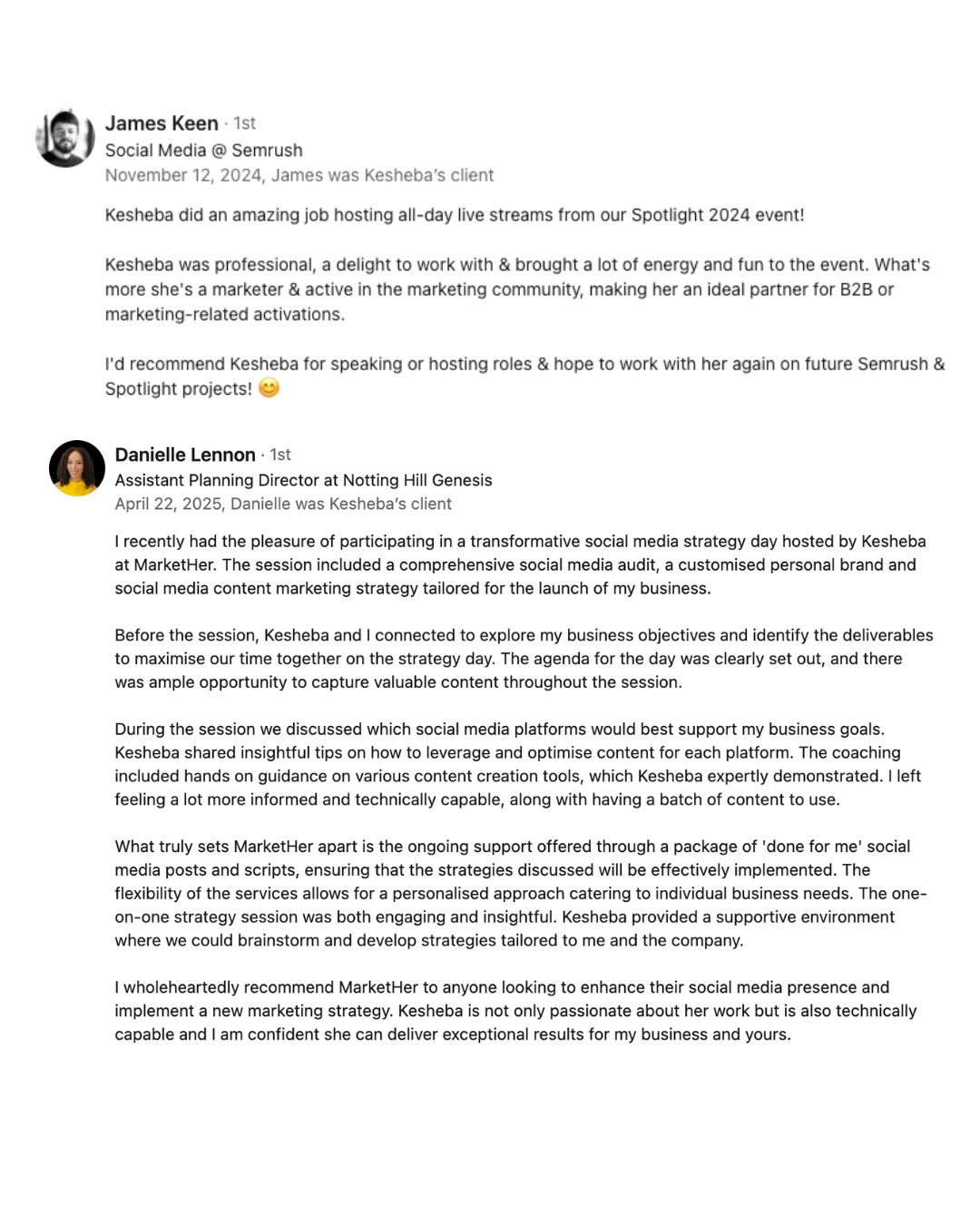Click the 'I recently had the pleasure' paragraph
Image resolution: width=980 pixels, height=1225 pixels.
click(521, 564)
